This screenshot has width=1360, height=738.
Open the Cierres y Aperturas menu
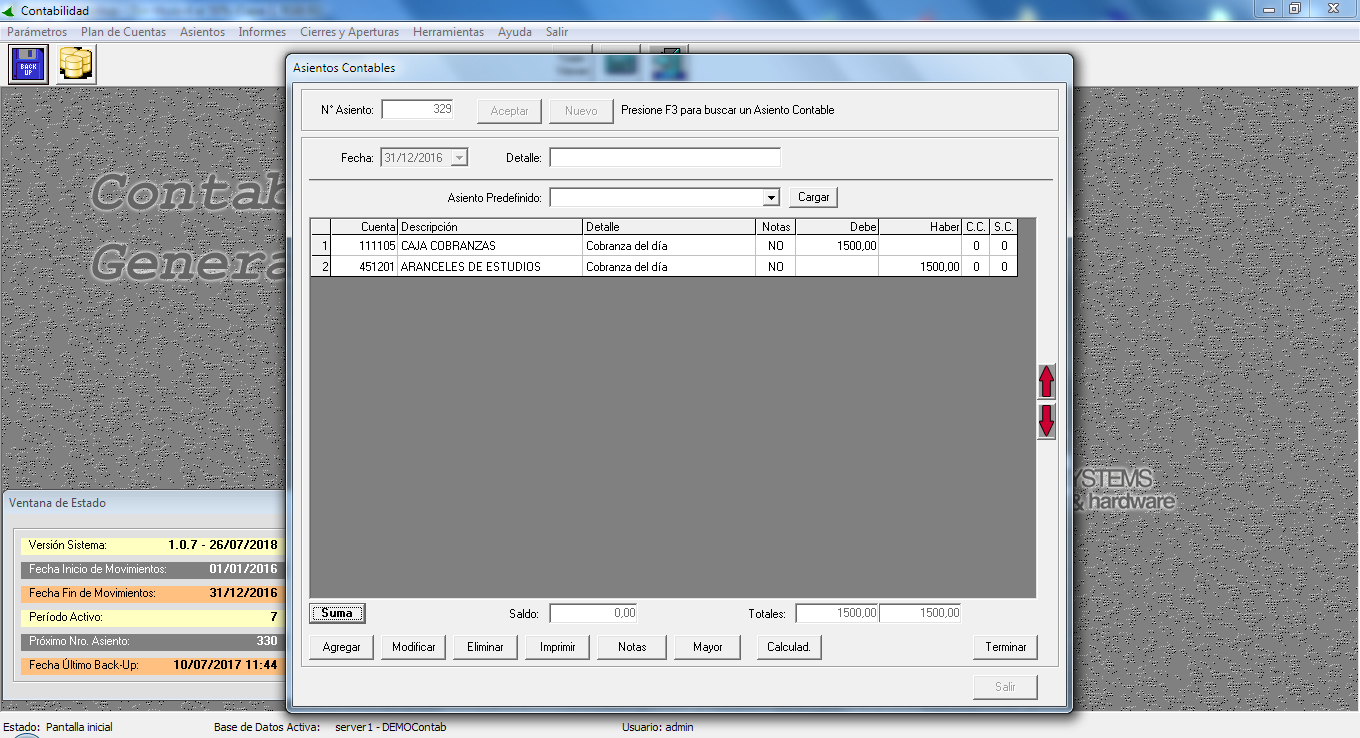click(x=349, y=32)
